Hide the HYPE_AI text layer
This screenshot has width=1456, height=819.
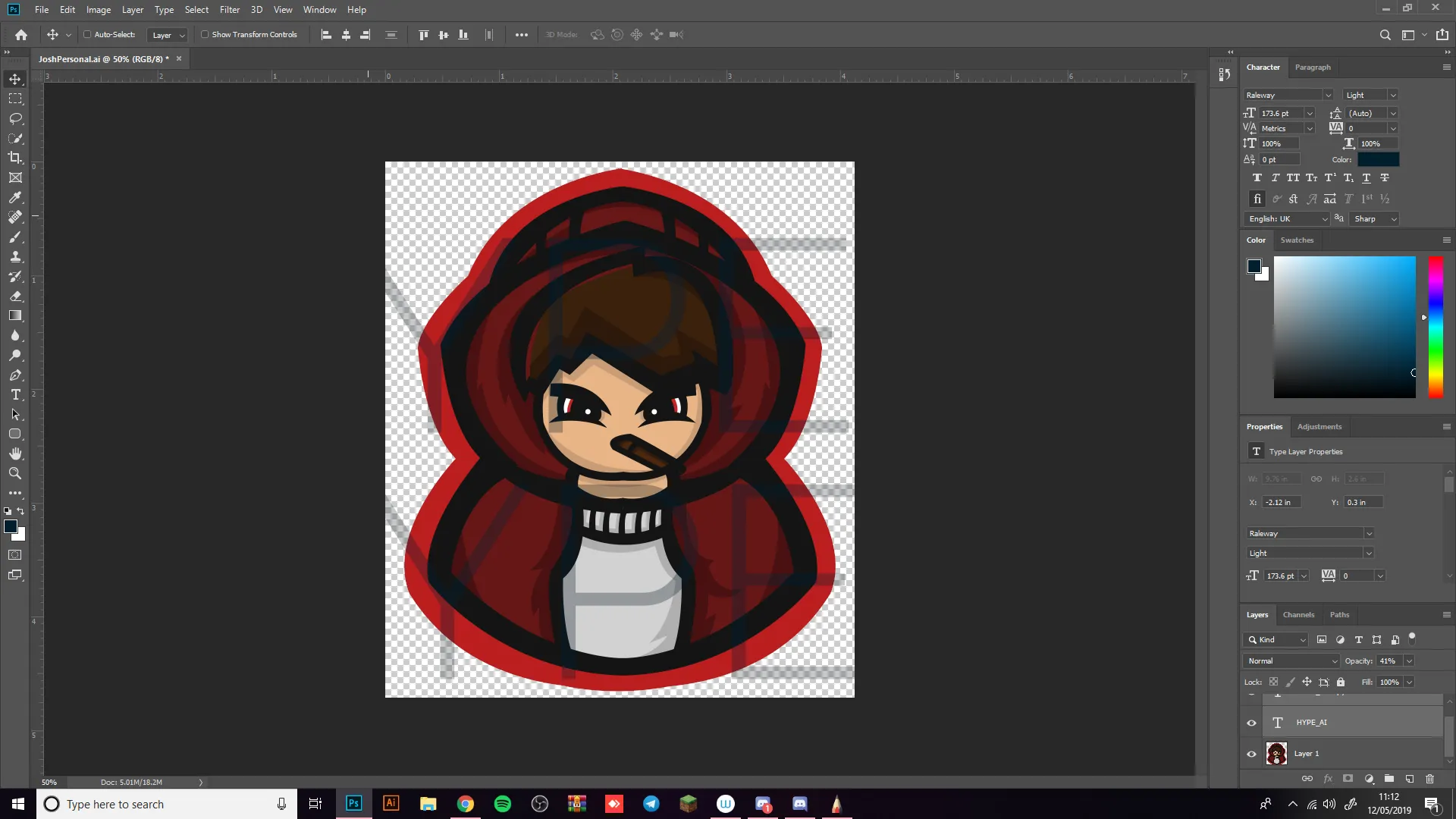click(x=1251, y=723)
